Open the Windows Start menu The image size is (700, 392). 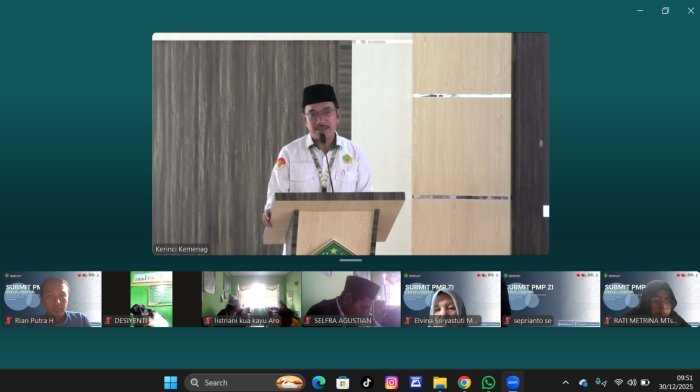pyautogui.click(x=171, y=383)
